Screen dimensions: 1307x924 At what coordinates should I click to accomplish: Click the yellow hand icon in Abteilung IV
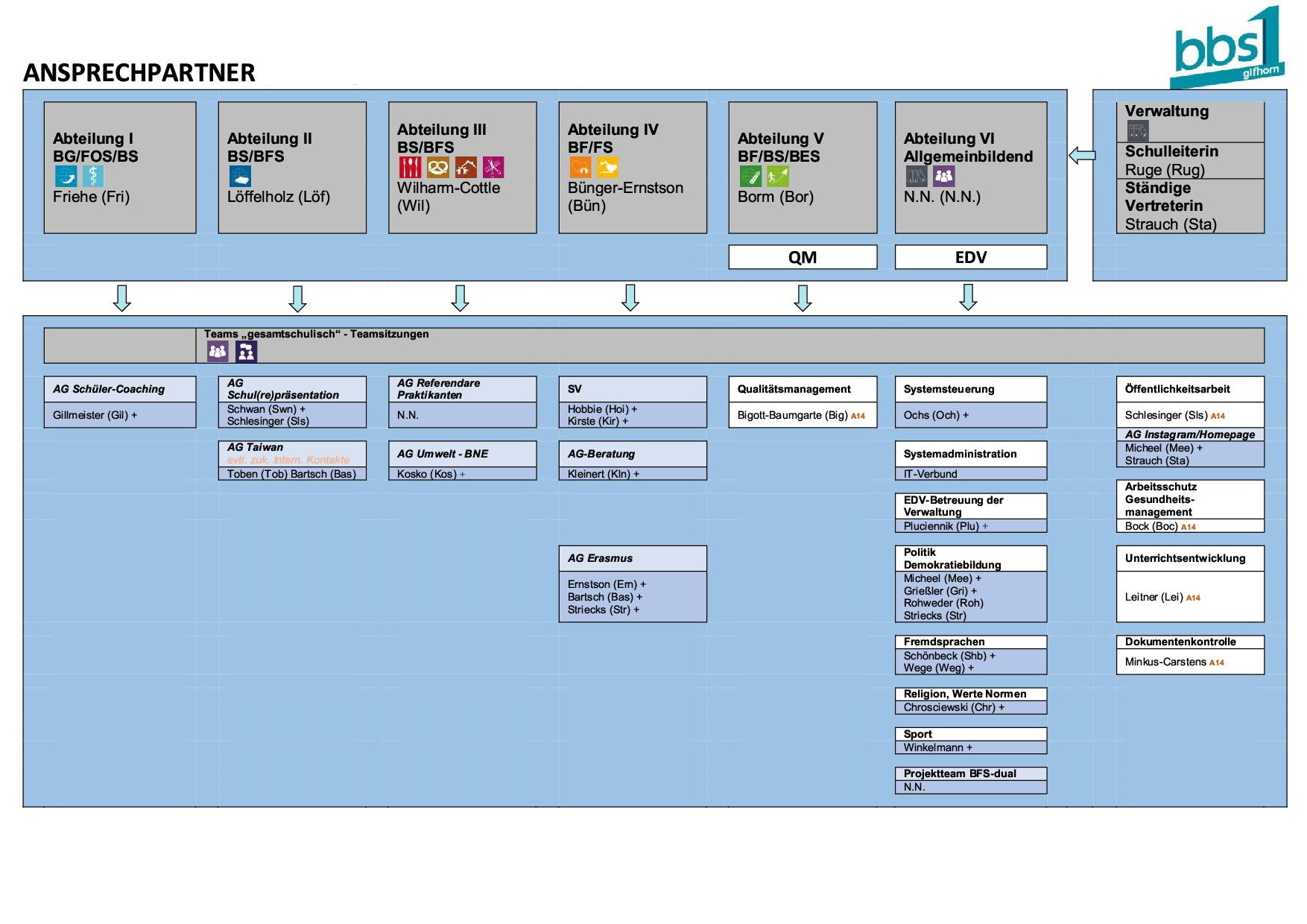(608, 167)
